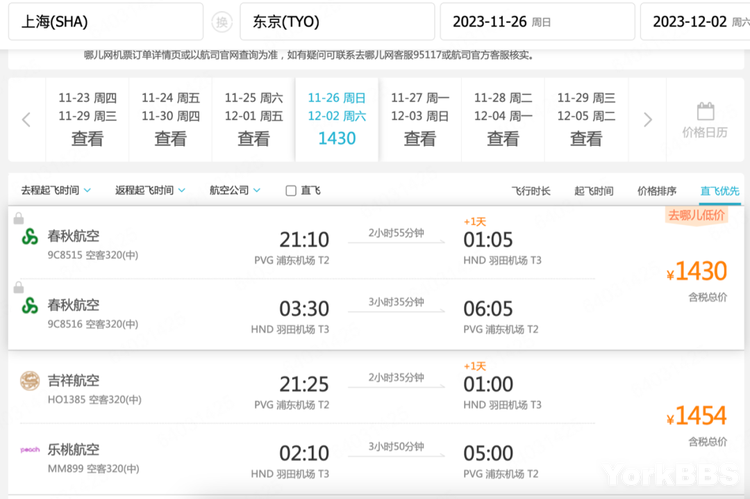Screen dimensions: 750x499
Task: Click the departure city field 上海(SHA)
Action: click(x=105, y=22)
